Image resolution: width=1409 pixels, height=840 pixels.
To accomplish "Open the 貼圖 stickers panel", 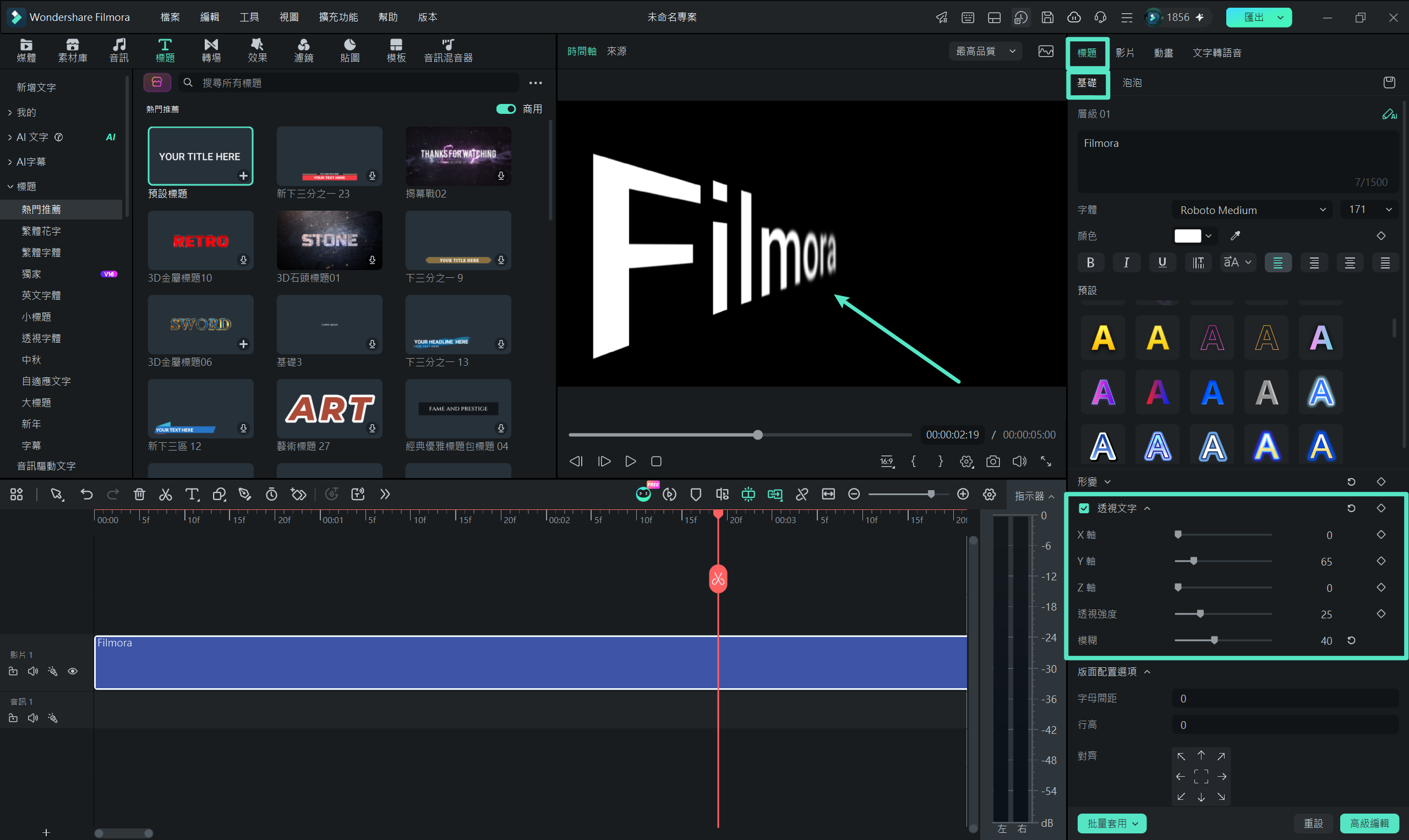I will [350, 51].
